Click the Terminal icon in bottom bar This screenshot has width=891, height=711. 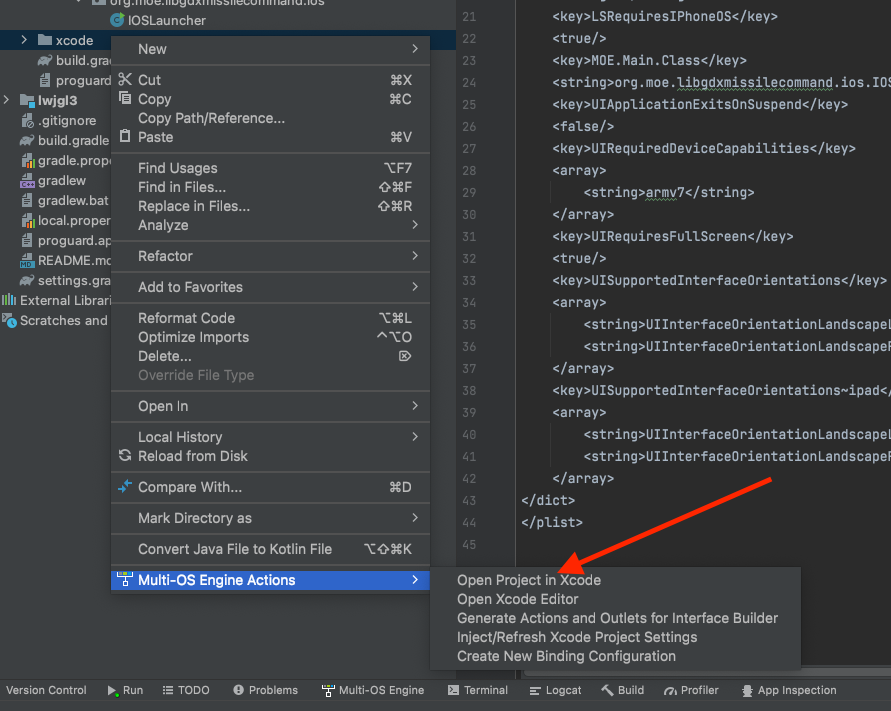tap(453, 690)
